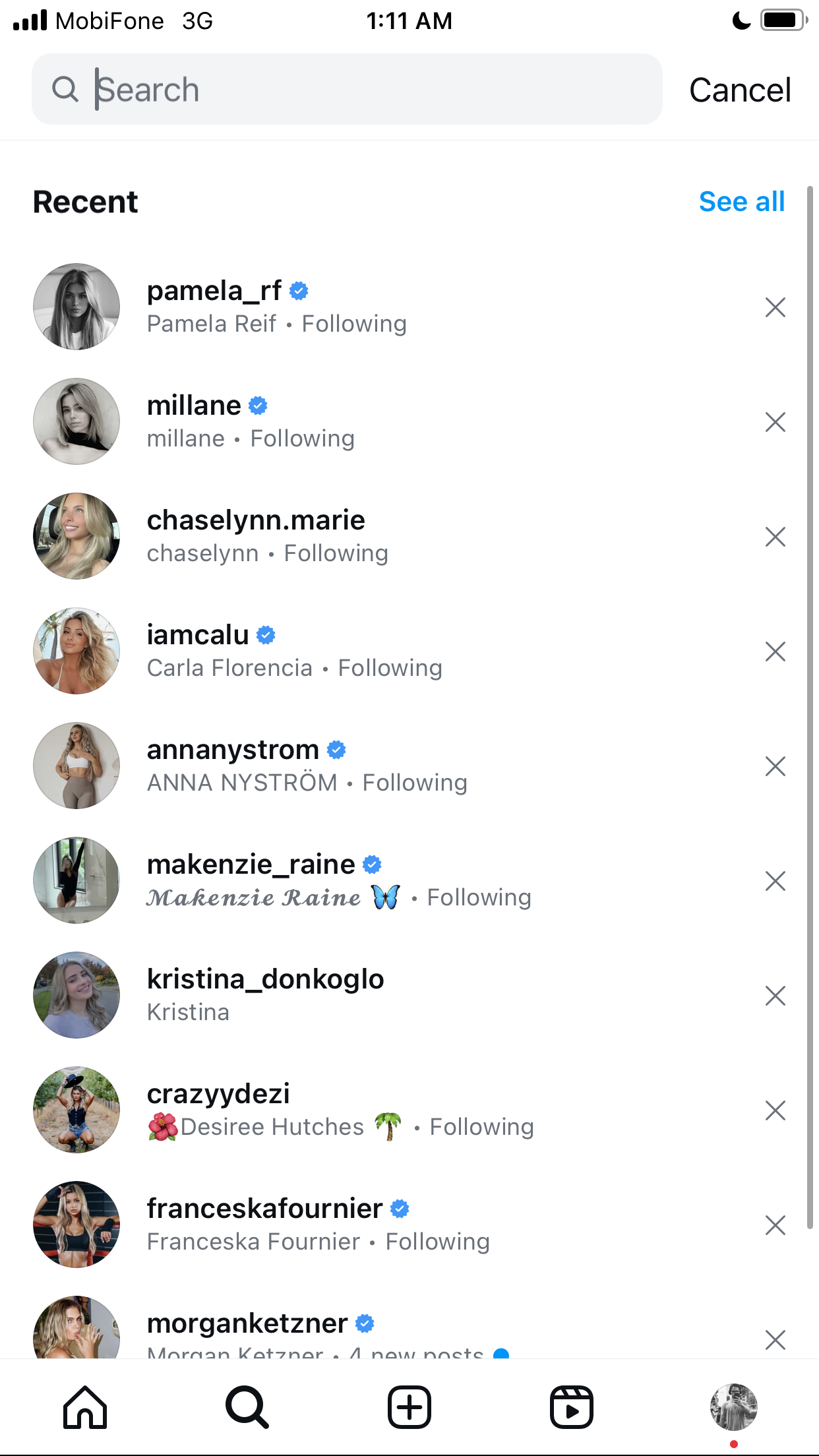Viewport: 819px width, 1456px height.
Task: Remove kristina_donkoglo from recent searches
Action: (775, 996)
